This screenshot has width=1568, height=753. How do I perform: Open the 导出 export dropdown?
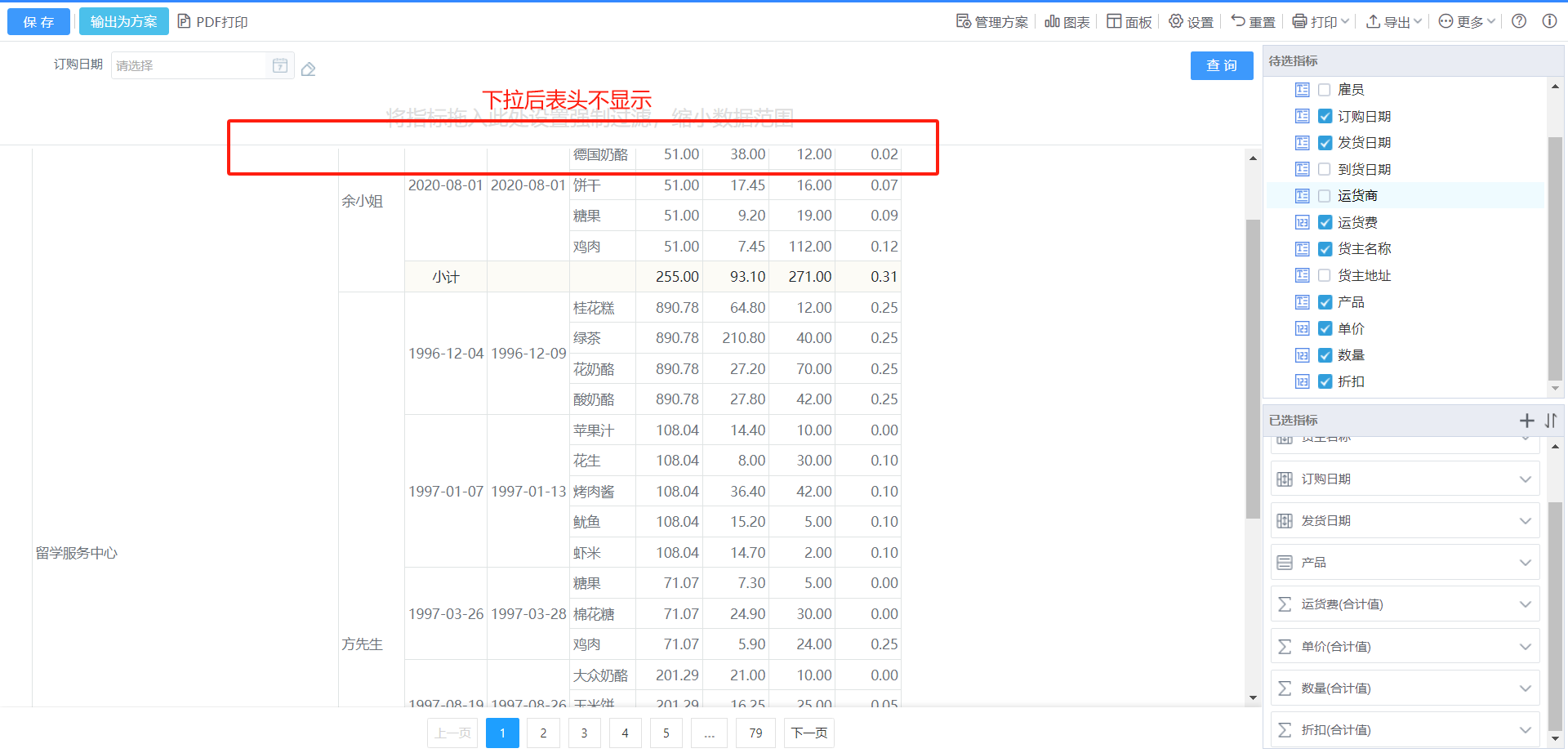[1394, 22]
